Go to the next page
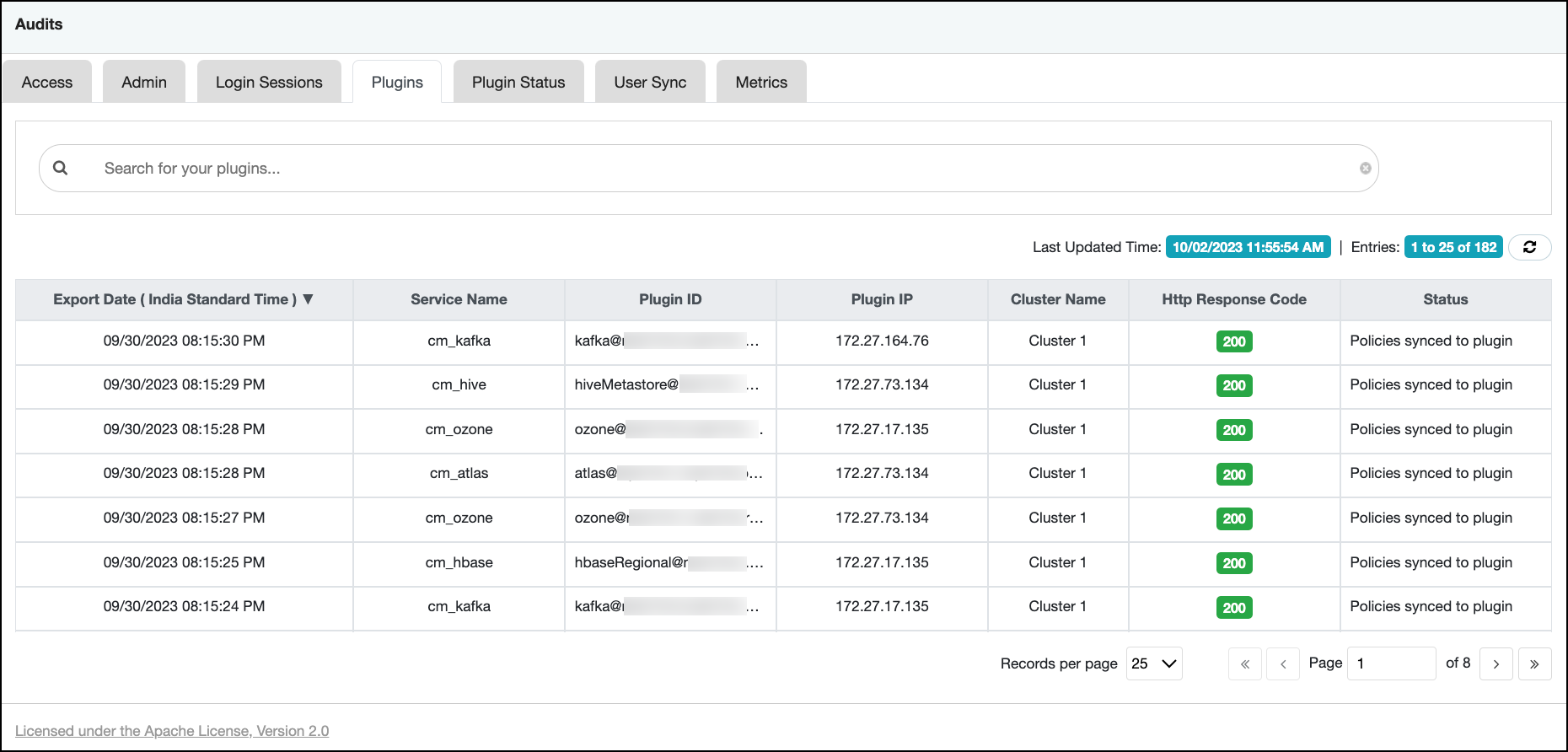The image size is (1568, 752). click(x=1496, y=663)
